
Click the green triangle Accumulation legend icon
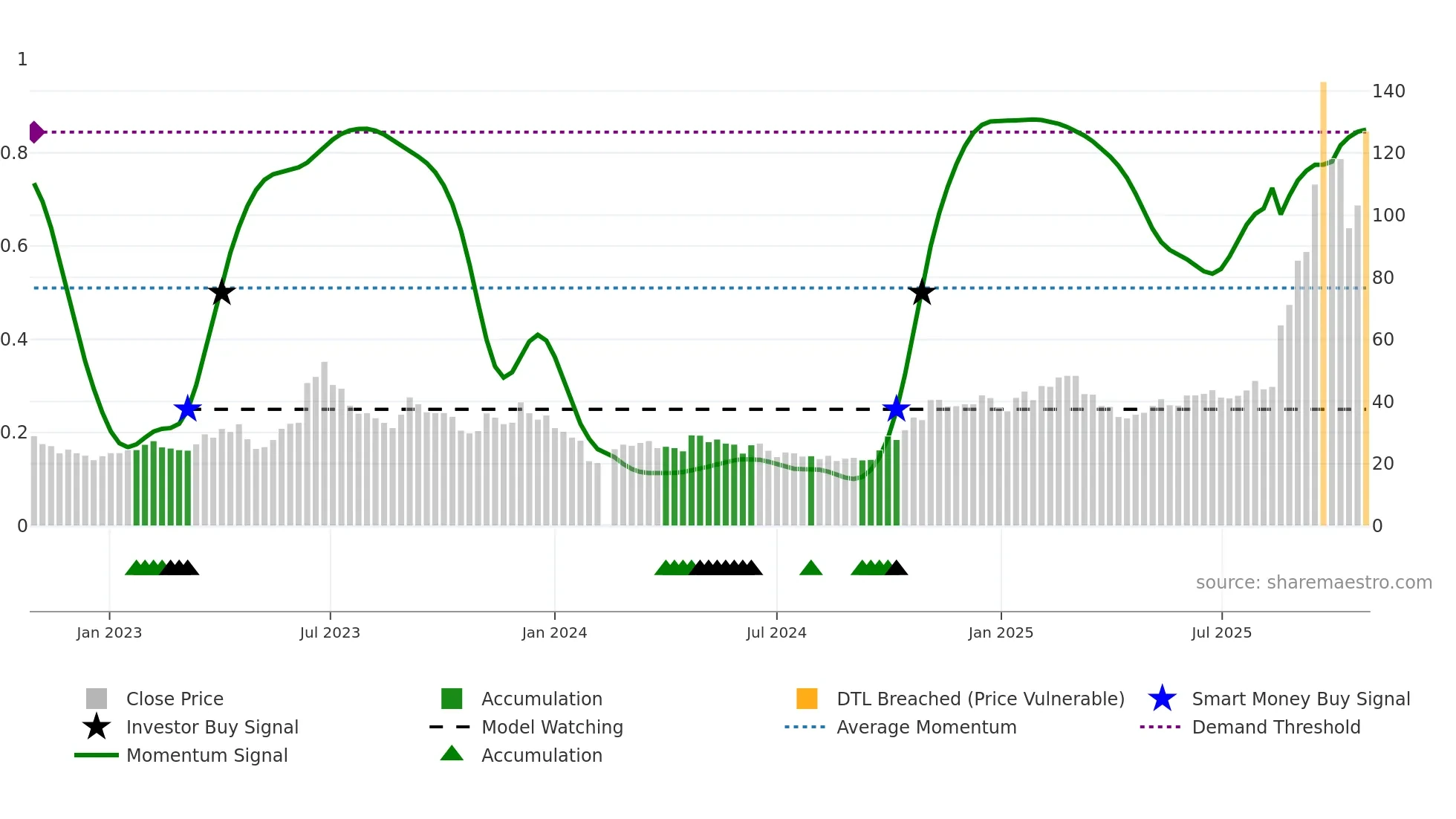pyautogui.click(x=452, y=754)
